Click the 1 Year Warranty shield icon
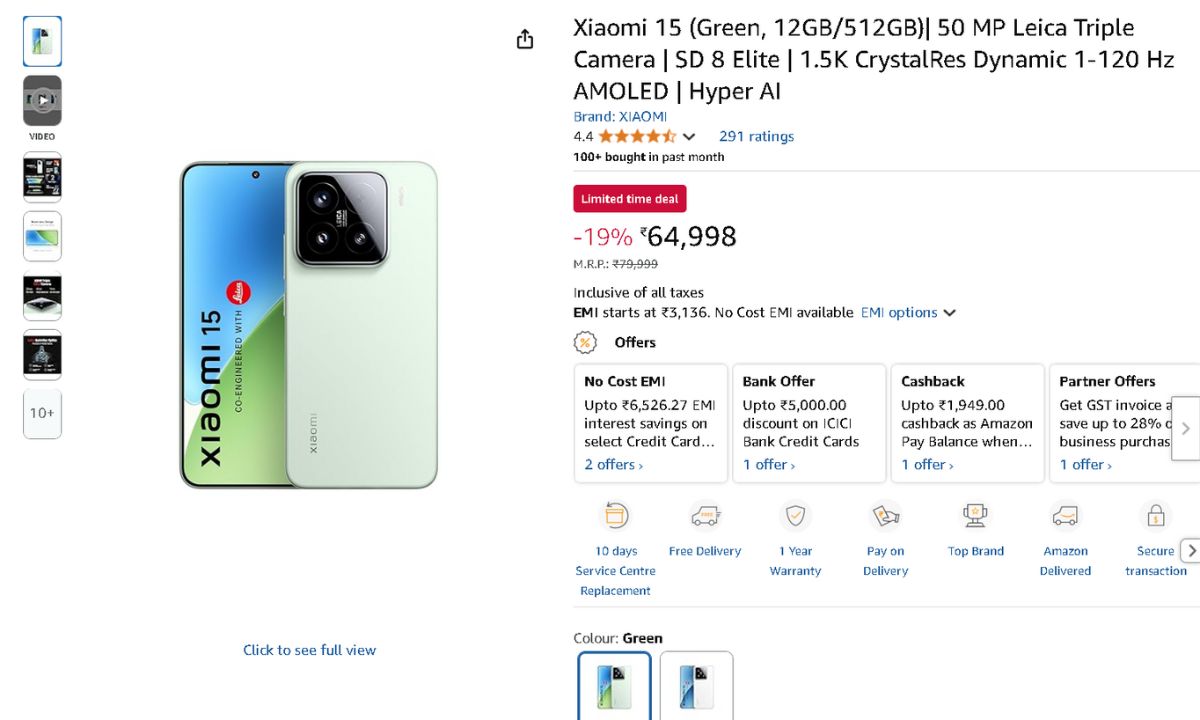This screenshot has height=720, width=1200. 795,515
